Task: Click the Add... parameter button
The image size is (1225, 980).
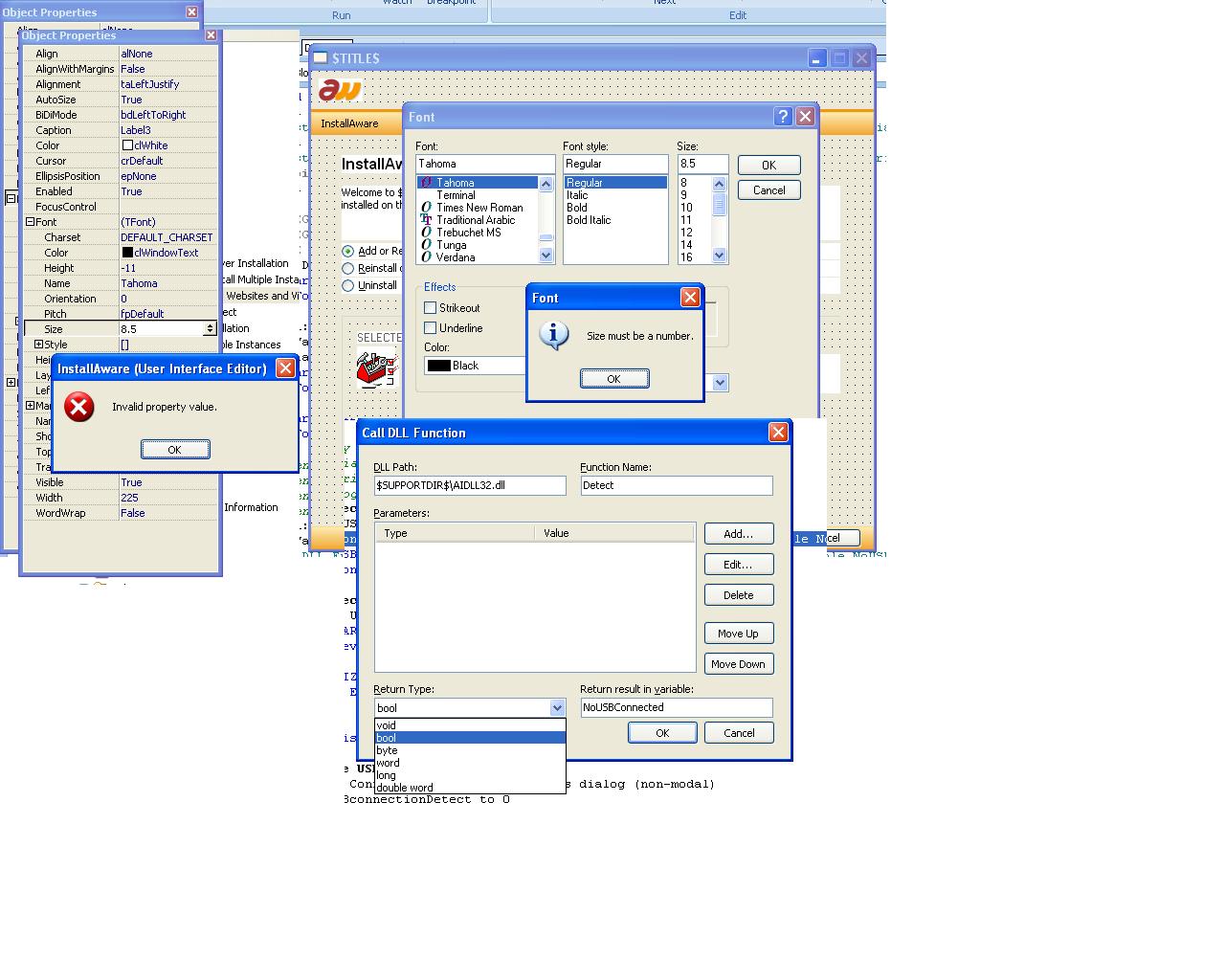Action: 739,534
